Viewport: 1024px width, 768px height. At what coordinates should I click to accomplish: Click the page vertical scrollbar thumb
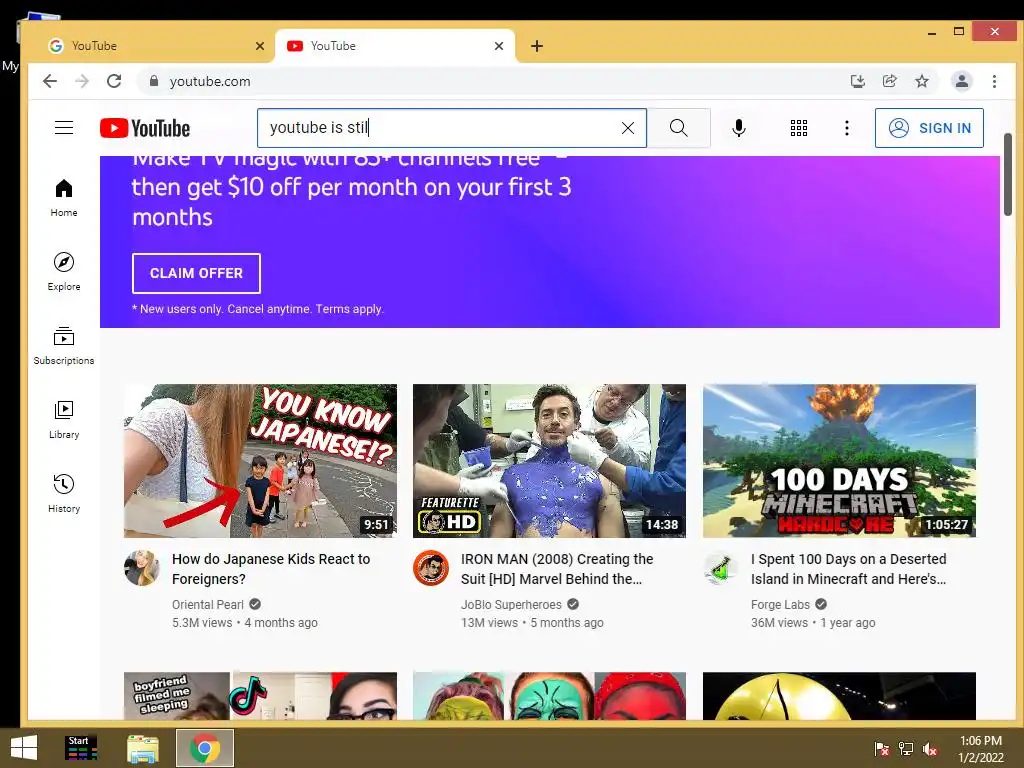pyautogui.click(x=1008, y=174)
